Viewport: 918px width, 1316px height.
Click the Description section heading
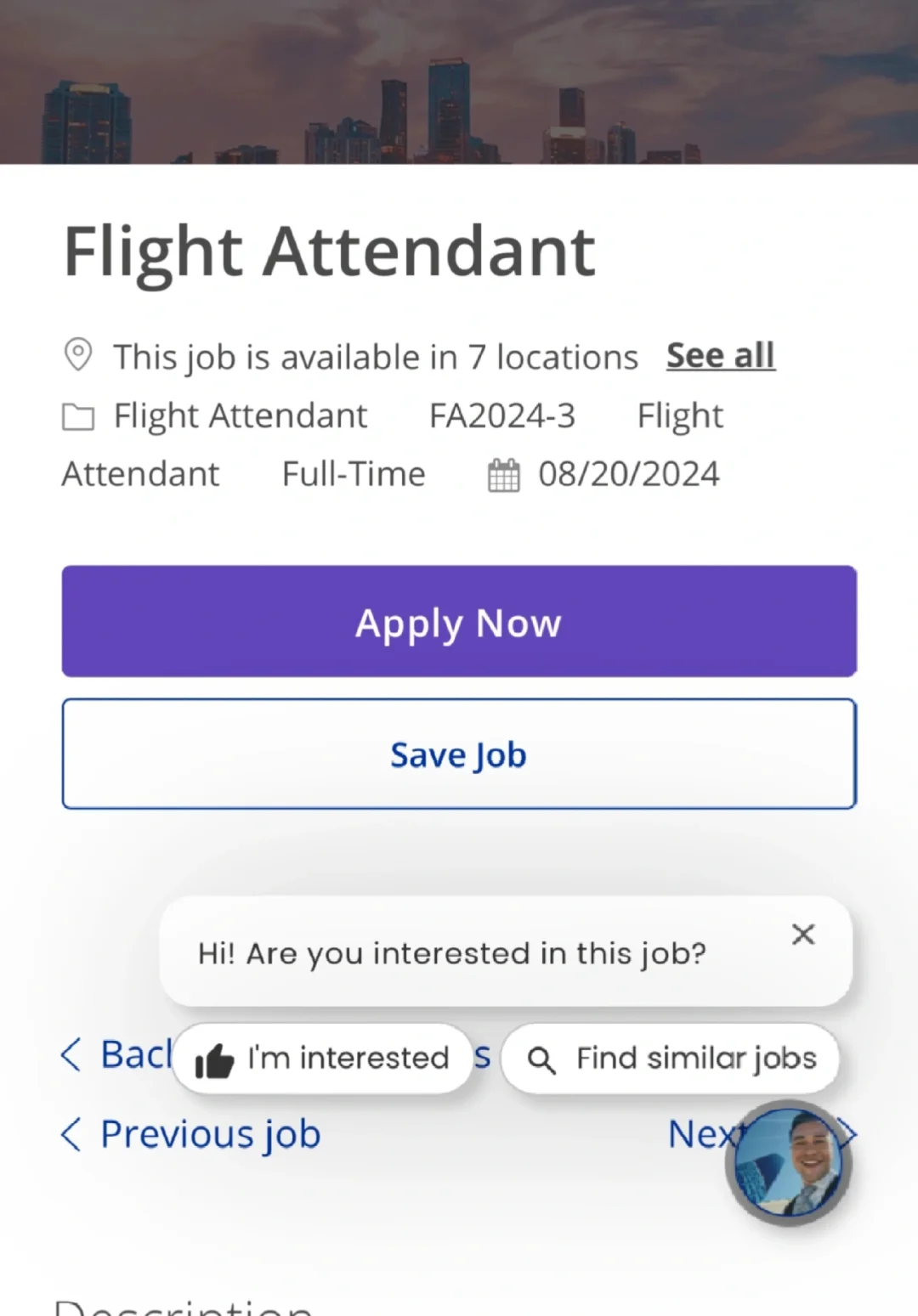(x=184, y=1307)
